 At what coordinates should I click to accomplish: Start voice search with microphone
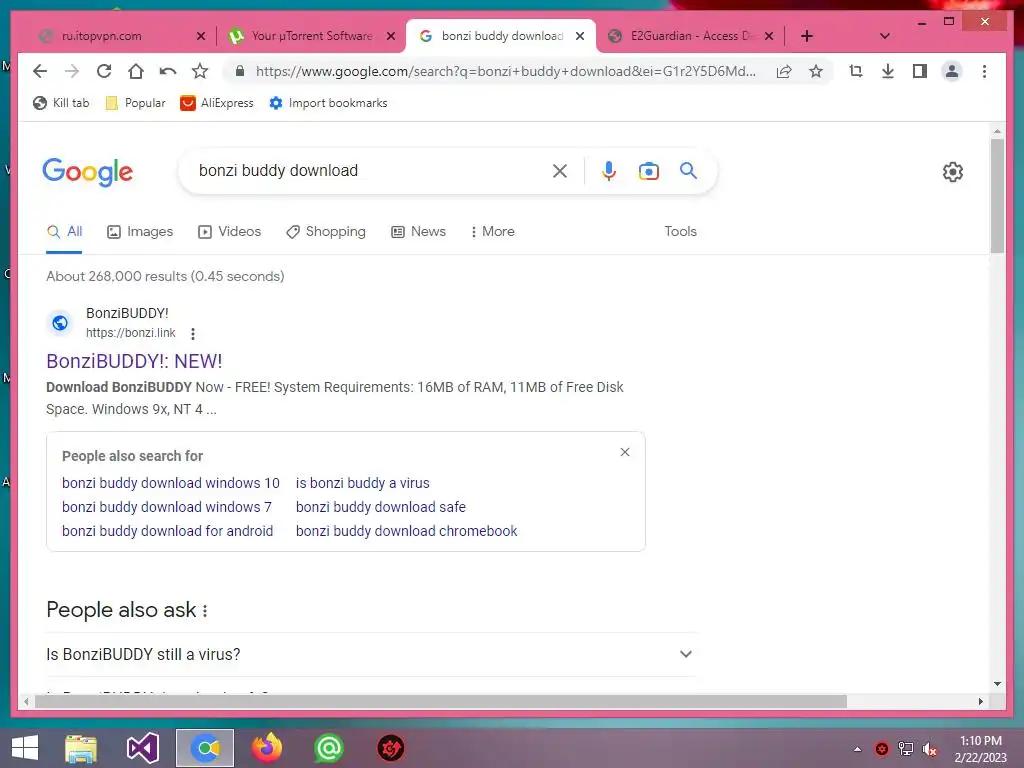tap(609, 171)
